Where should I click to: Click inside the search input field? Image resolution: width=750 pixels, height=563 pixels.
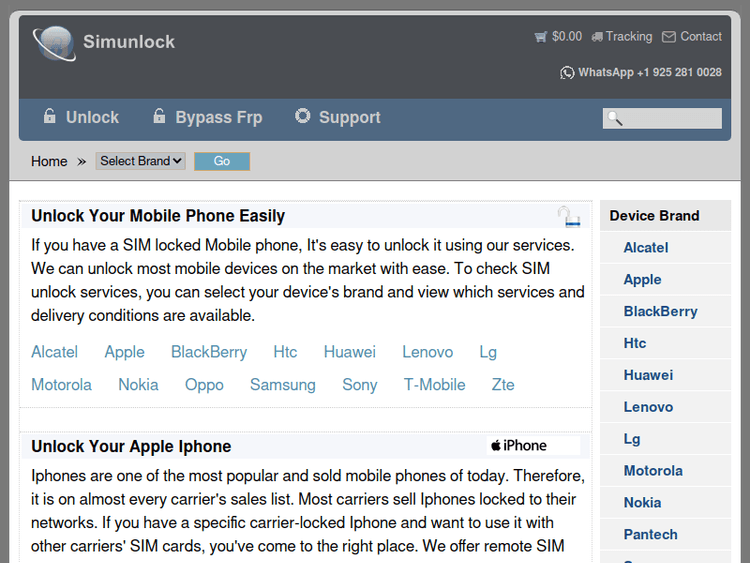click(668, 118)
